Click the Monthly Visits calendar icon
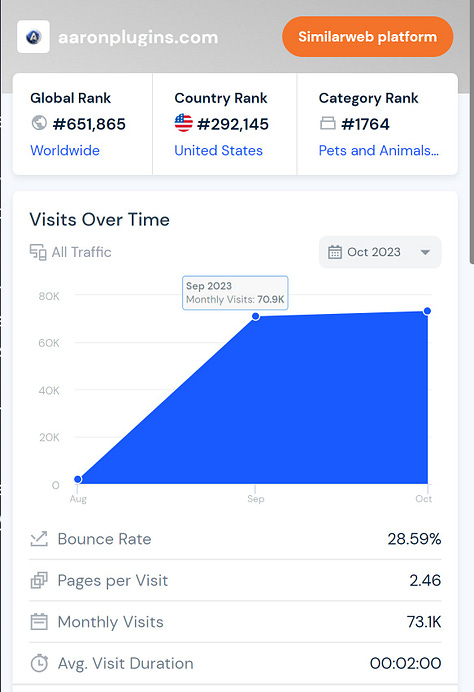474x692 pixels. pyautogui.click(x=39, y=622)
